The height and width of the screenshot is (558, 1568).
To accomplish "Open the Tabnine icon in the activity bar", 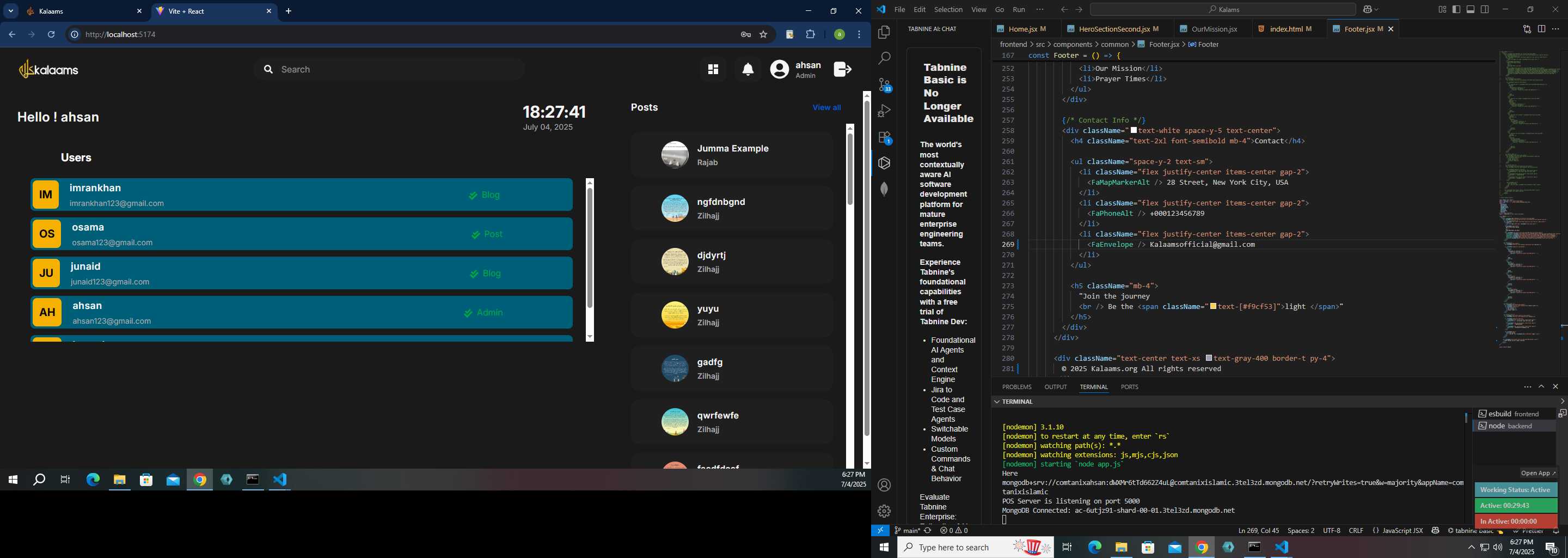I will click(884, 163).
